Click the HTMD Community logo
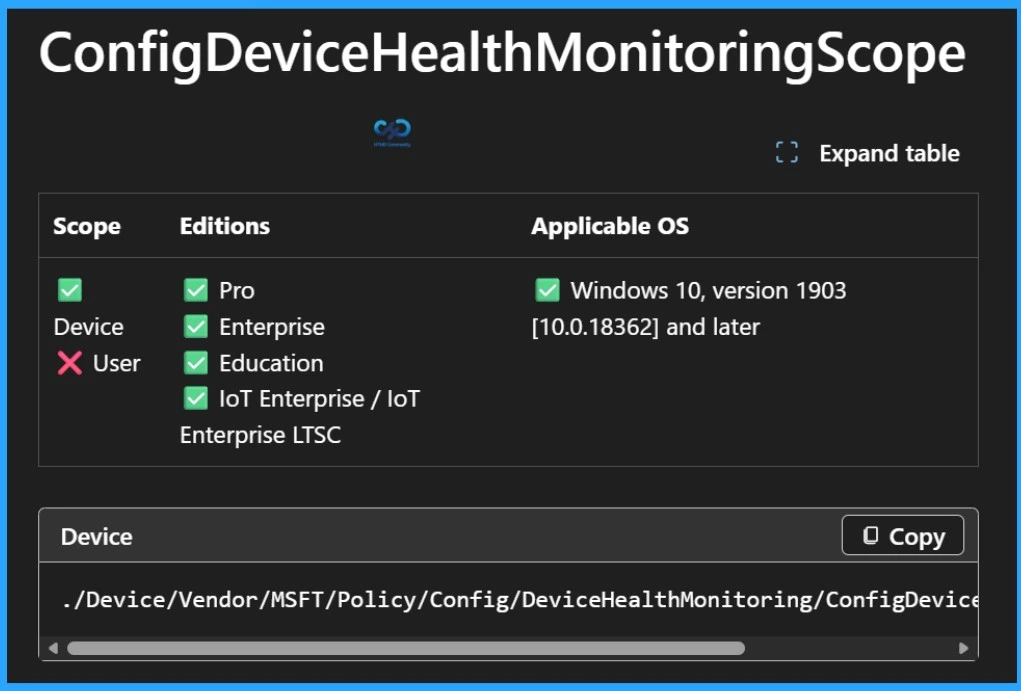The width and height of the screenshot is (1021, 691). click(392, 132)
